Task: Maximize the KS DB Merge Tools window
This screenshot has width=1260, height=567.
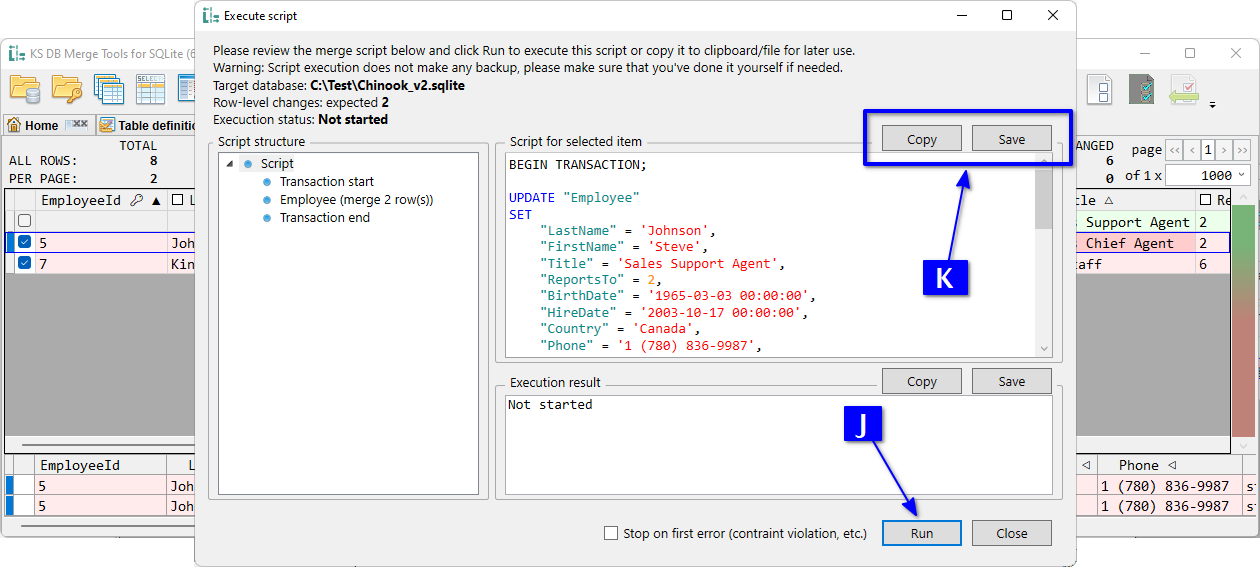Action: 1190,53
